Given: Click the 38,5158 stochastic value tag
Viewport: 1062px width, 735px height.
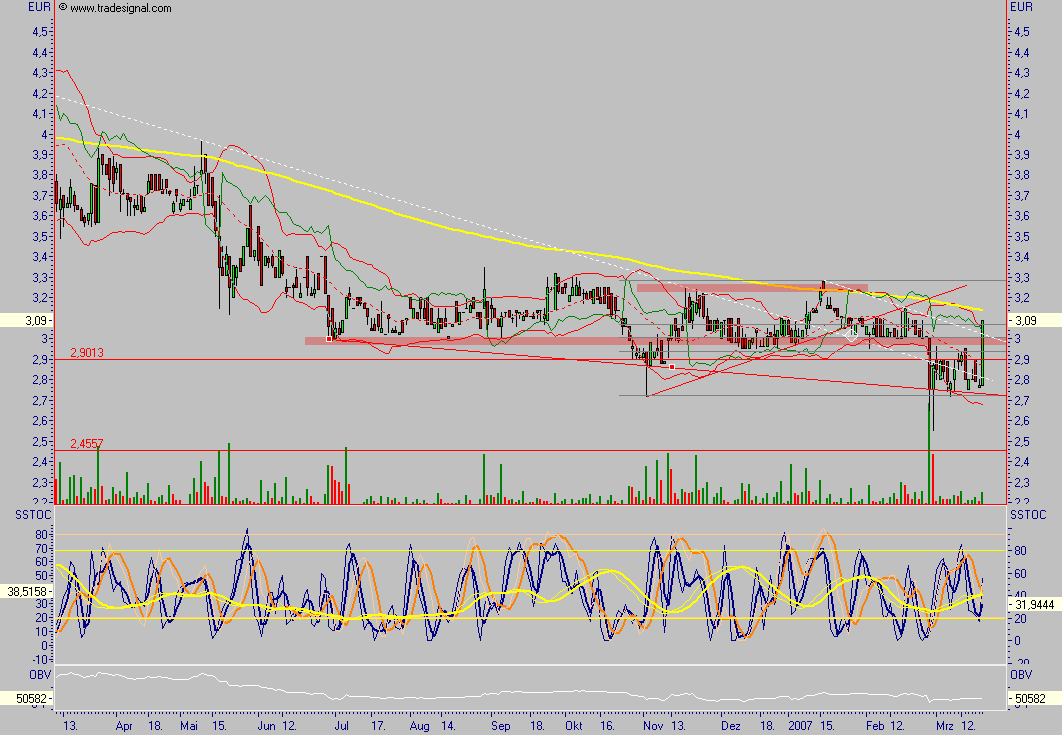Looking at the screenshot, I should [x=27, y=591].
